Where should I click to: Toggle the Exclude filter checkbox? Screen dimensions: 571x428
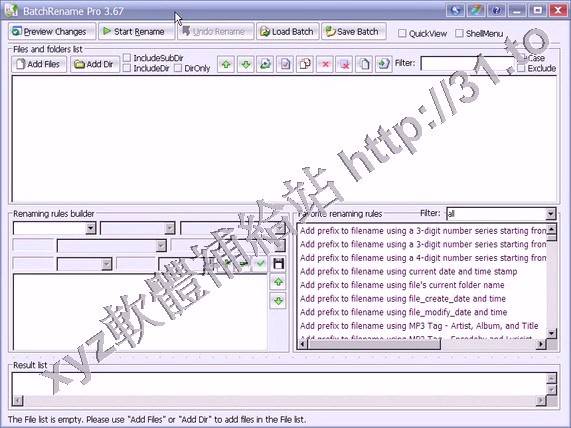click(521, 68)
